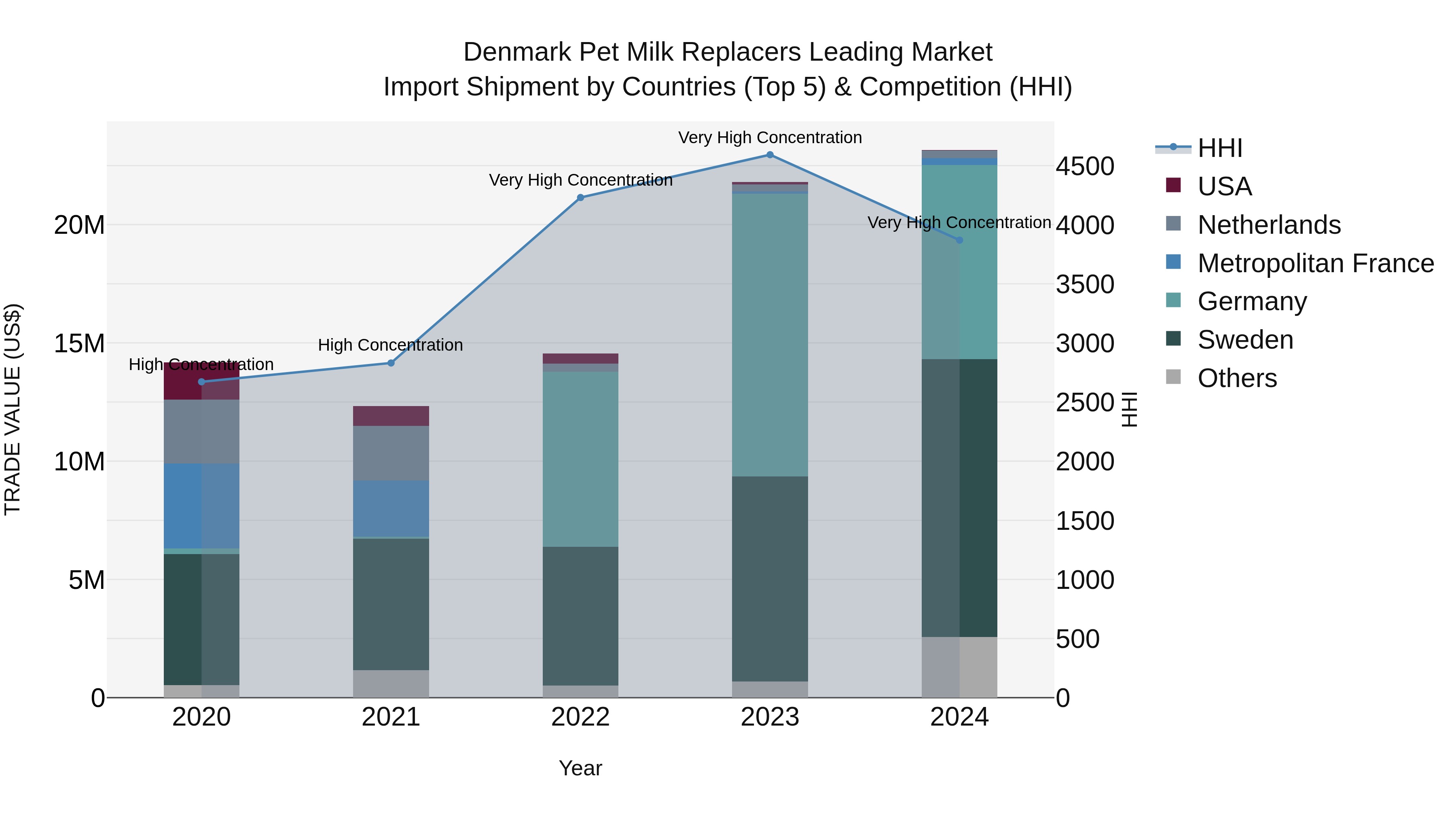Viewport: 1456px width, 819px height.
Task: Click the 20M left axis tick label
Action: (80, 226)
